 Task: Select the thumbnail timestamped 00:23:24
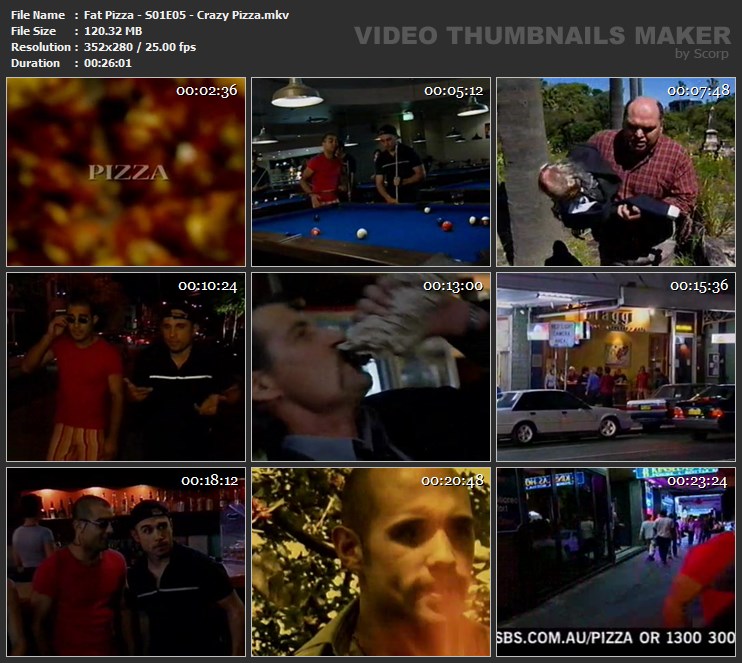tap(616, 562)
